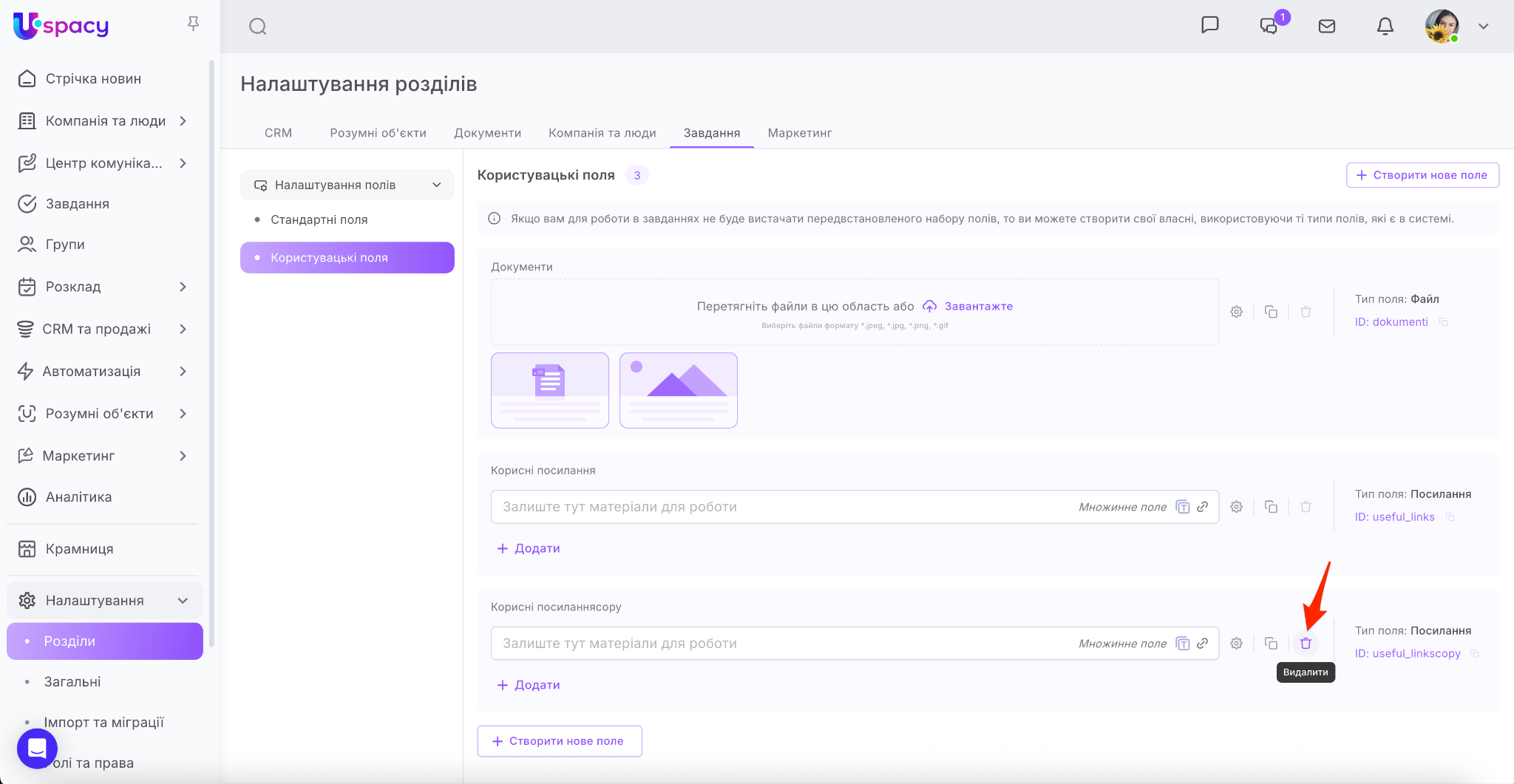Image resolution: width=1514 pixels, height=784 pixels.
Task: Pin the sidebar with the pin icon
Action: [x=193, y=24]
